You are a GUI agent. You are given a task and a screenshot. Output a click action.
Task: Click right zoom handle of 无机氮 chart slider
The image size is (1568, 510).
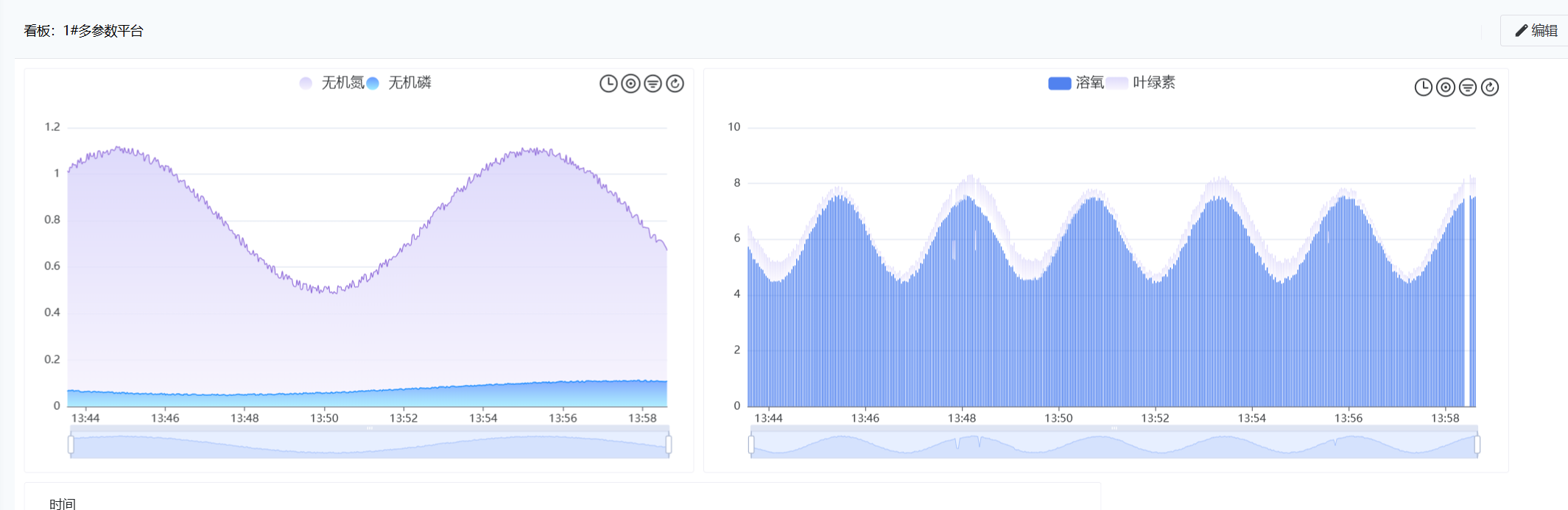(x=669, y=445)
